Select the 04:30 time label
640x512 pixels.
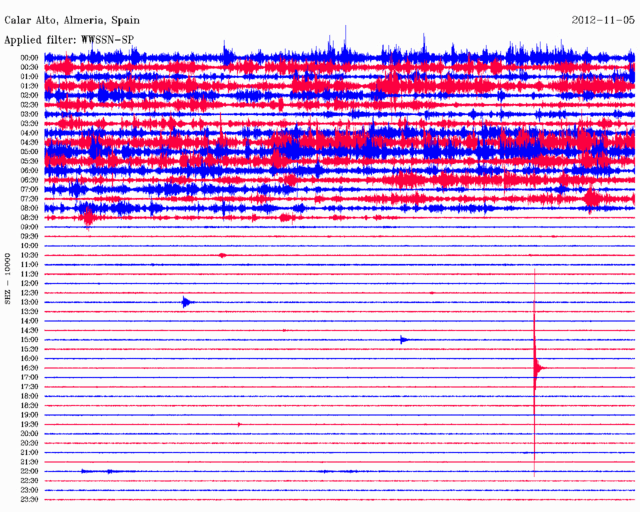pyautogui.click(x=29, y=142)
